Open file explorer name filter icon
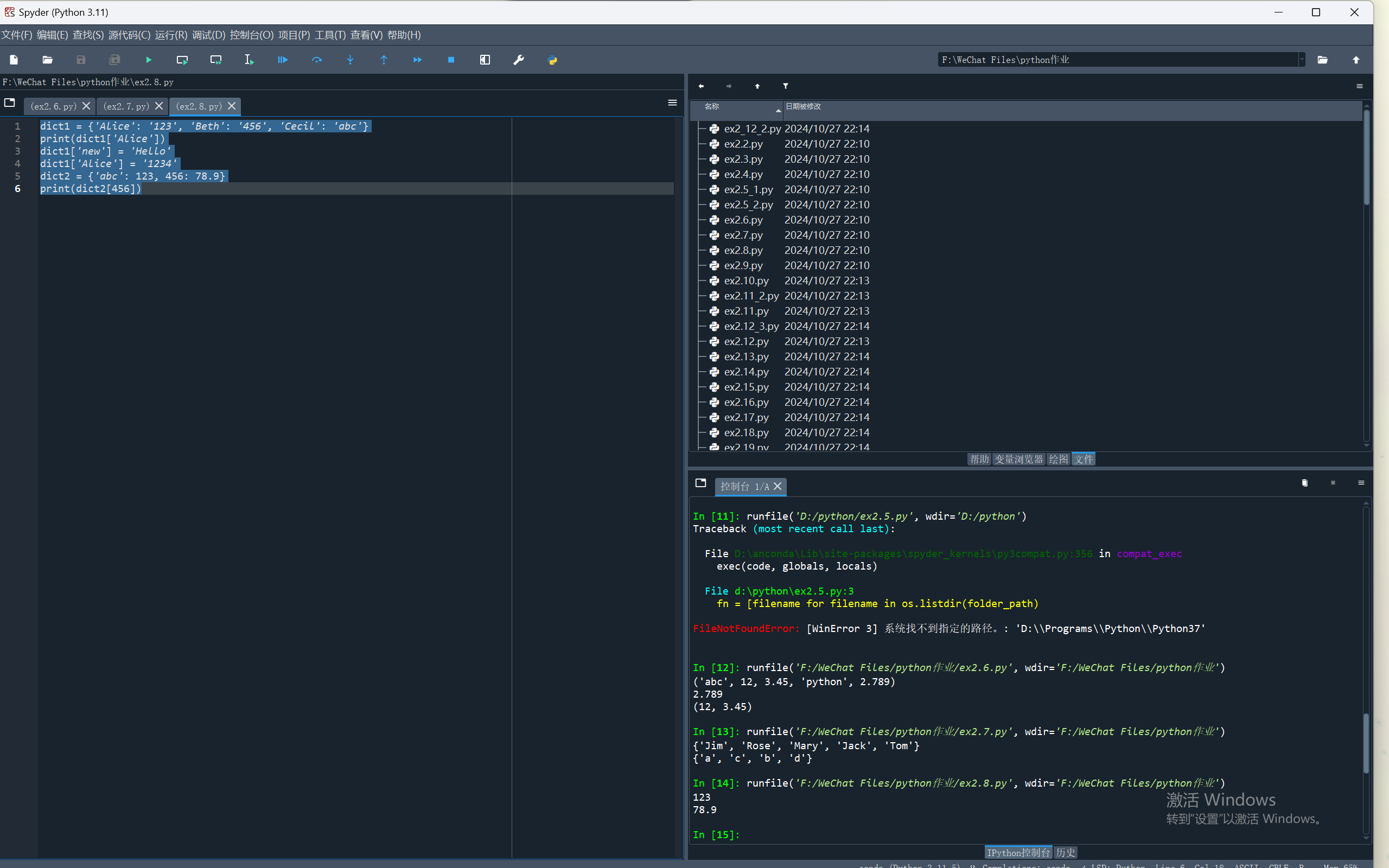 [x=785, y=86]
